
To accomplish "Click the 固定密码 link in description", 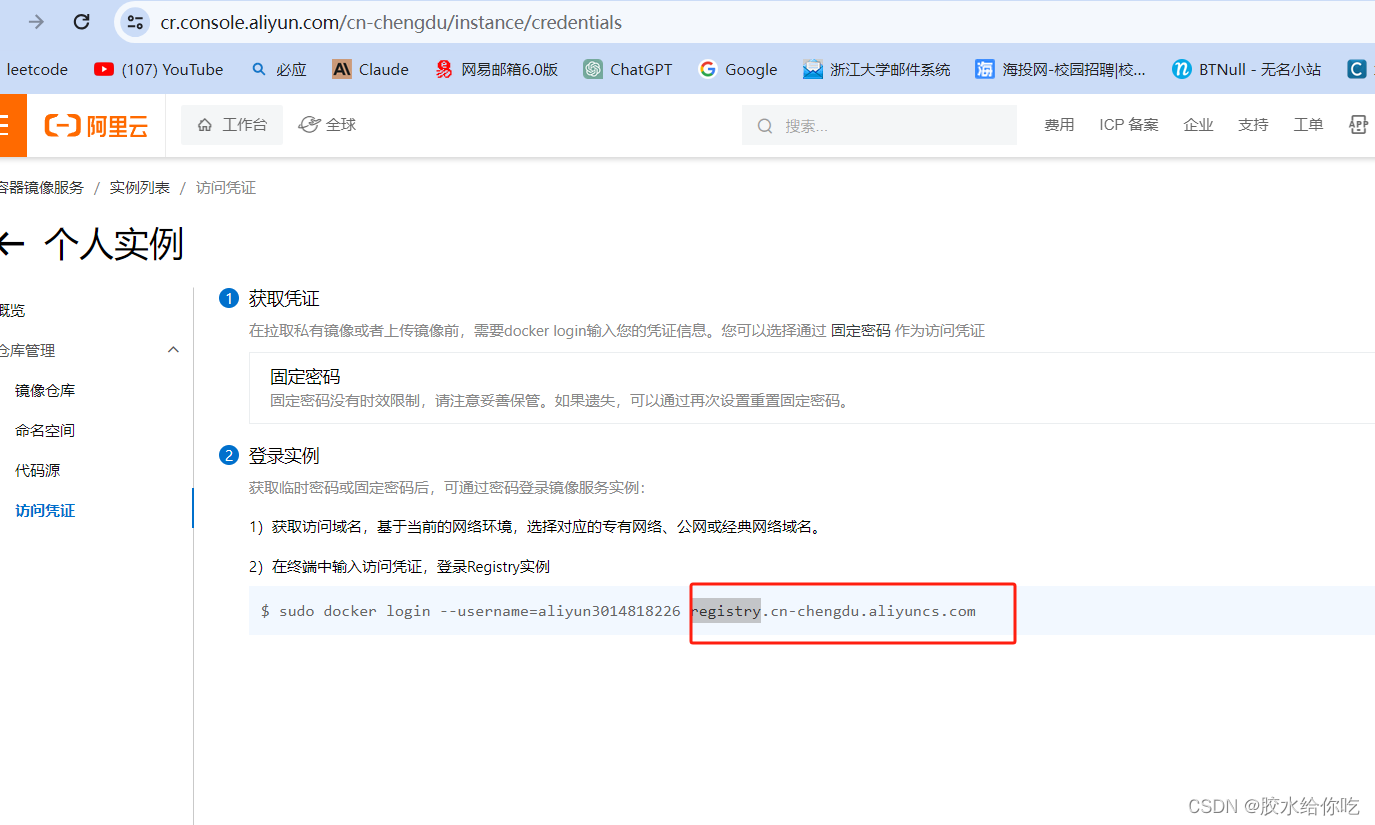I will click(860, 330).
